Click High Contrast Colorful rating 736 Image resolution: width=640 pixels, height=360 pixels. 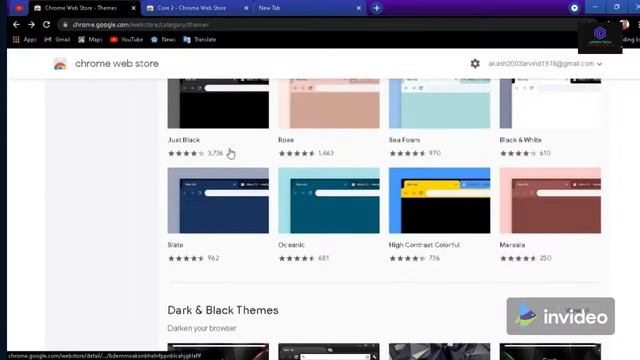coord(414,258)
